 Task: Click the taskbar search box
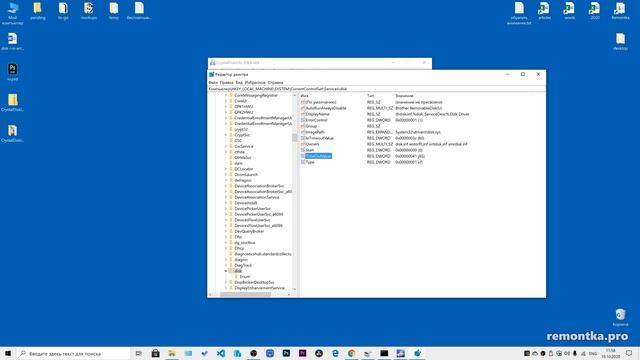click(x=73, y=353)
